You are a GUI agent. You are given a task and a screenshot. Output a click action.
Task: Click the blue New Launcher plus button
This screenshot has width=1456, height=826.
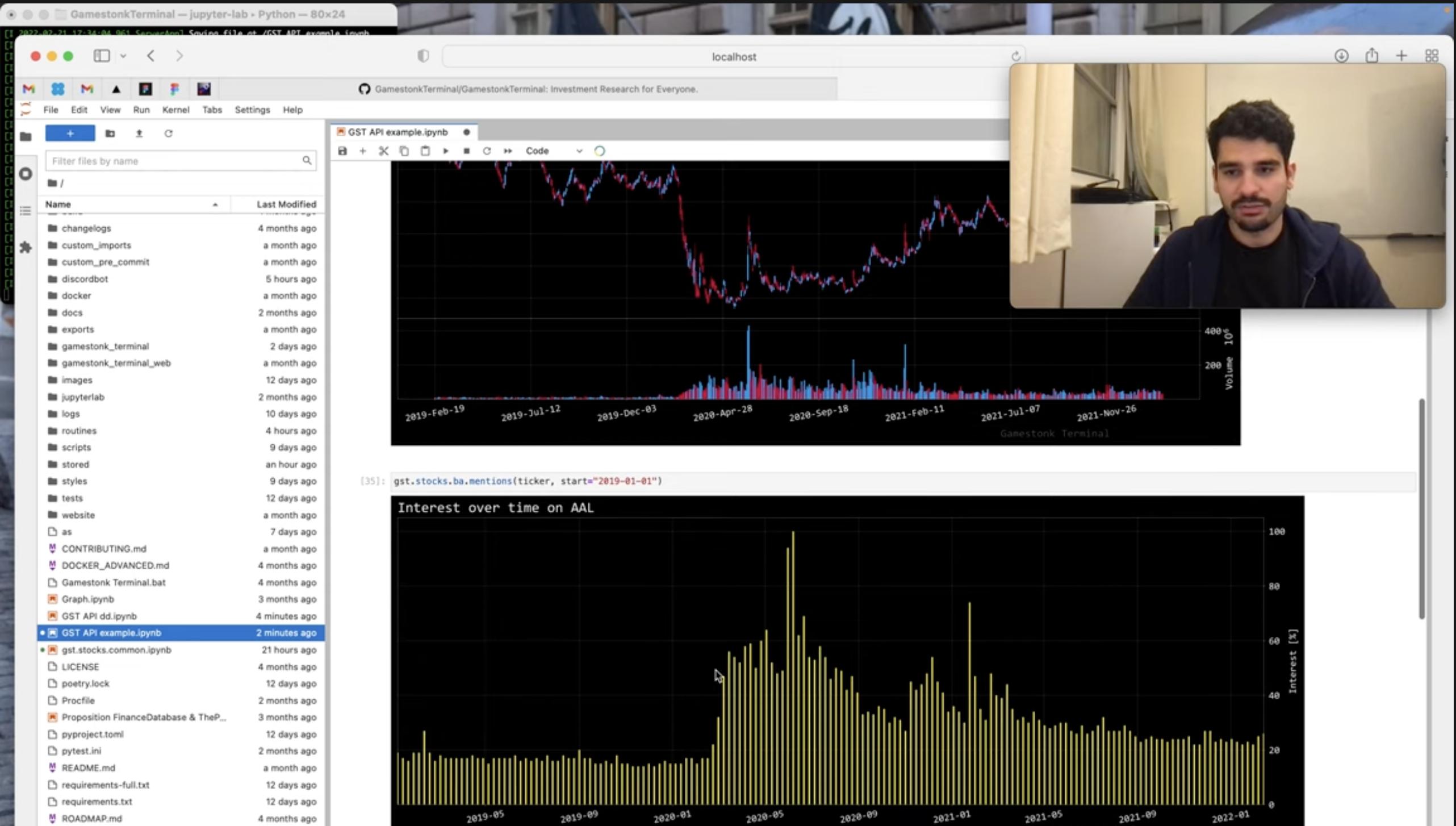coord(70,133)
